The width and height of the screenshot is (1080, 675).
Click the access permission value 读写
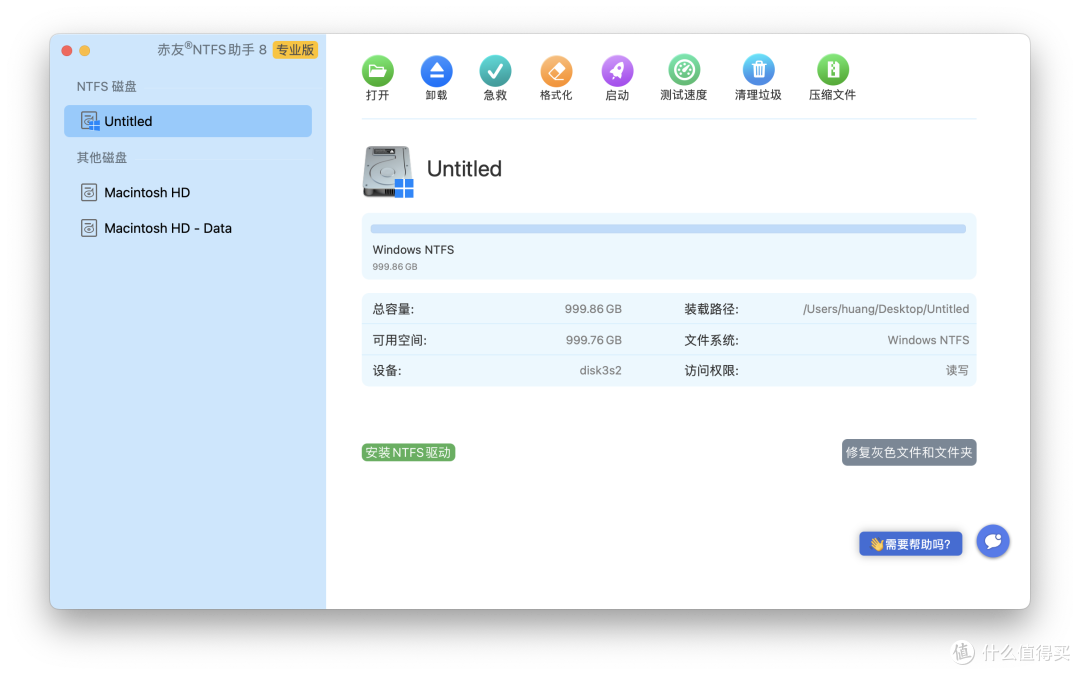coord(957,371)
